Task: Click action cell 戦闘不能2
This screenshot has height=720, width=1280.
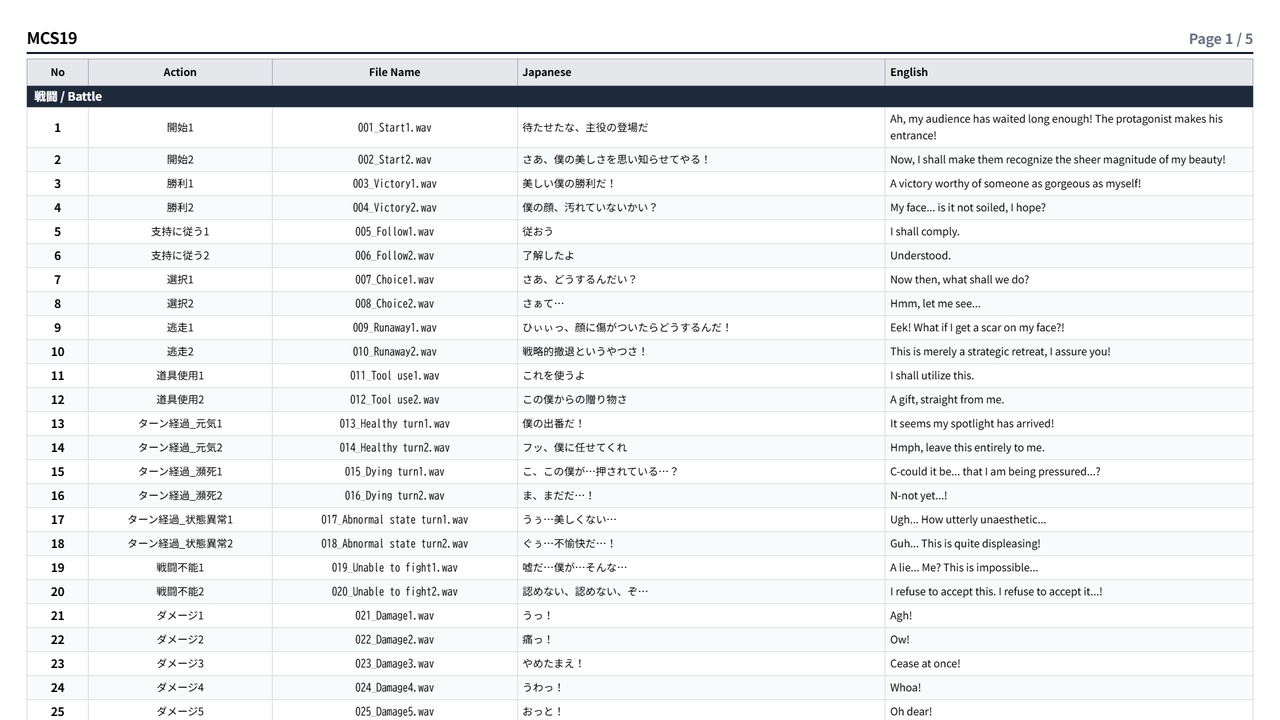Action: pos(180,592)
